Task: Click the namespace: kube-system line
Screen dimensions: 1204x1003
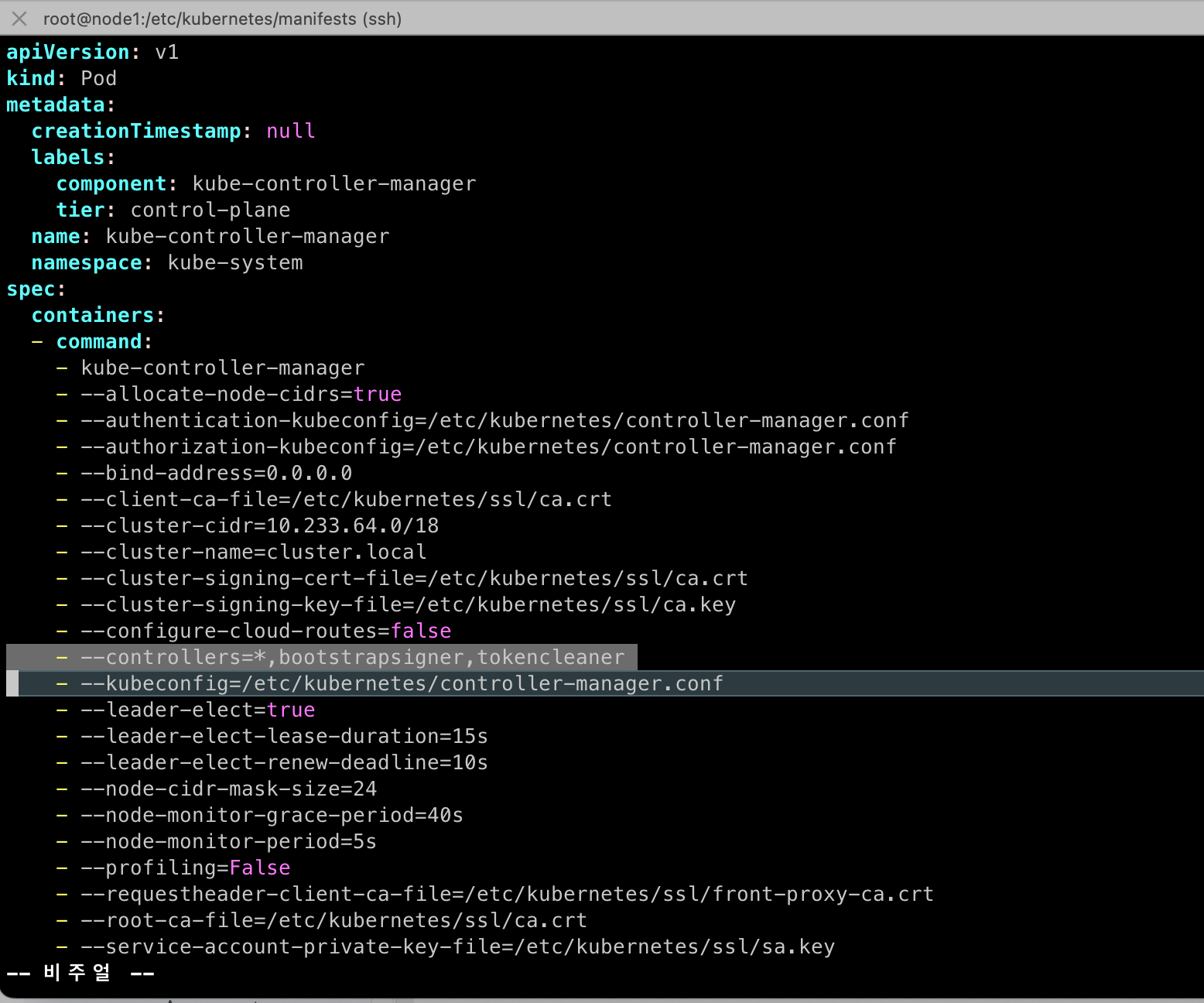Action: click(167, 262)
